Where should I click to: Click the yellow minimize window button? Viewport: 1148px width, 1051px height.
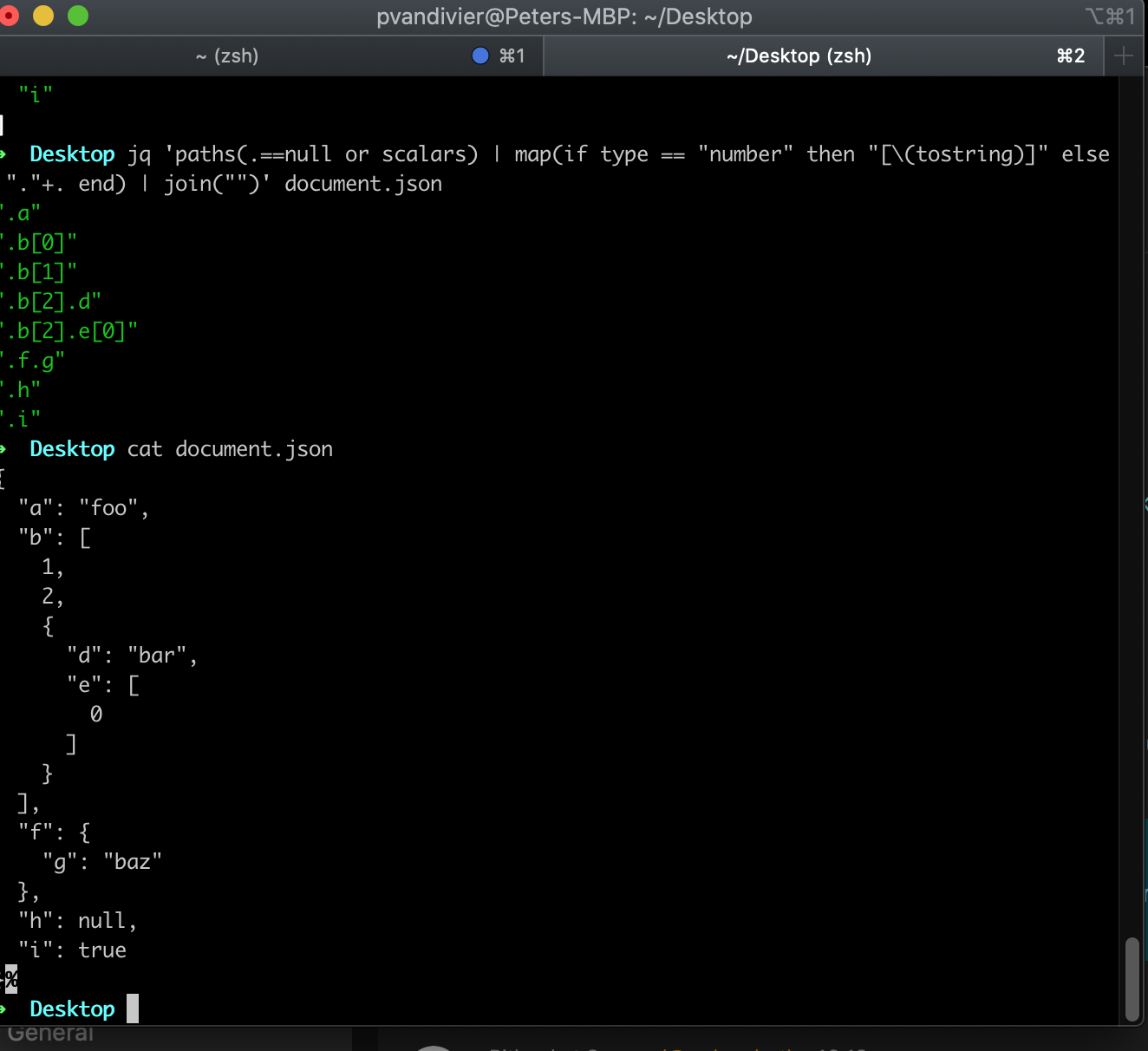click(x=42, y=16)
